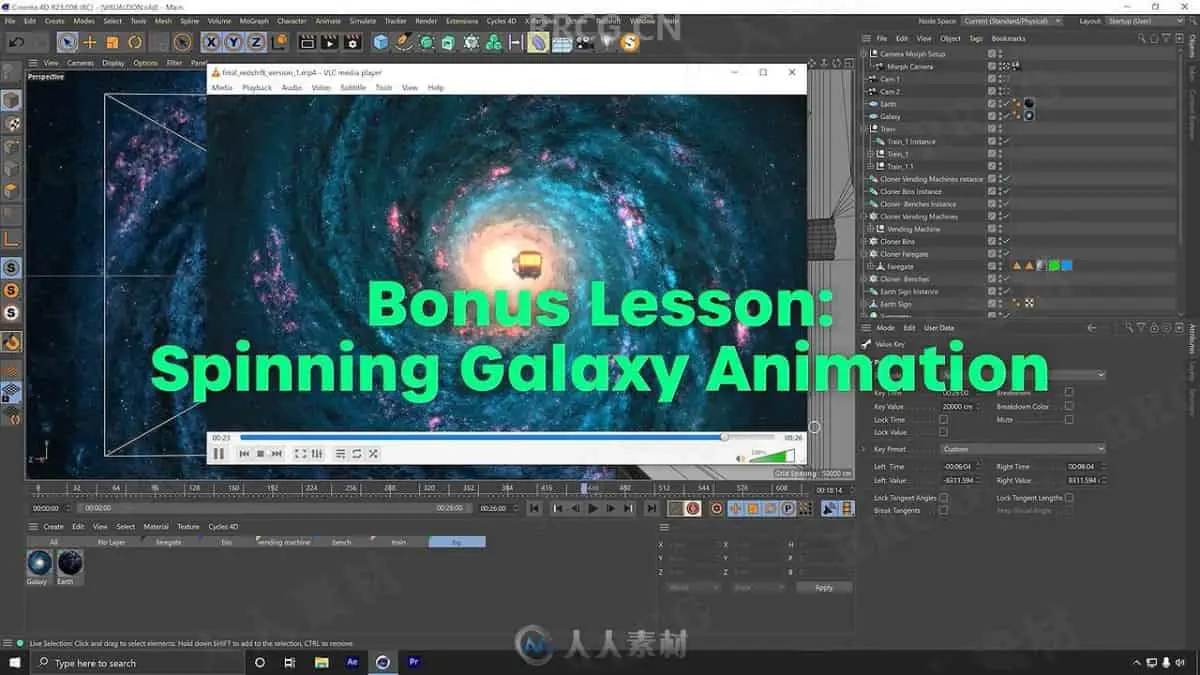Toggle VLC random shuffle button
1200x675 pixels.
pos(373,454)
